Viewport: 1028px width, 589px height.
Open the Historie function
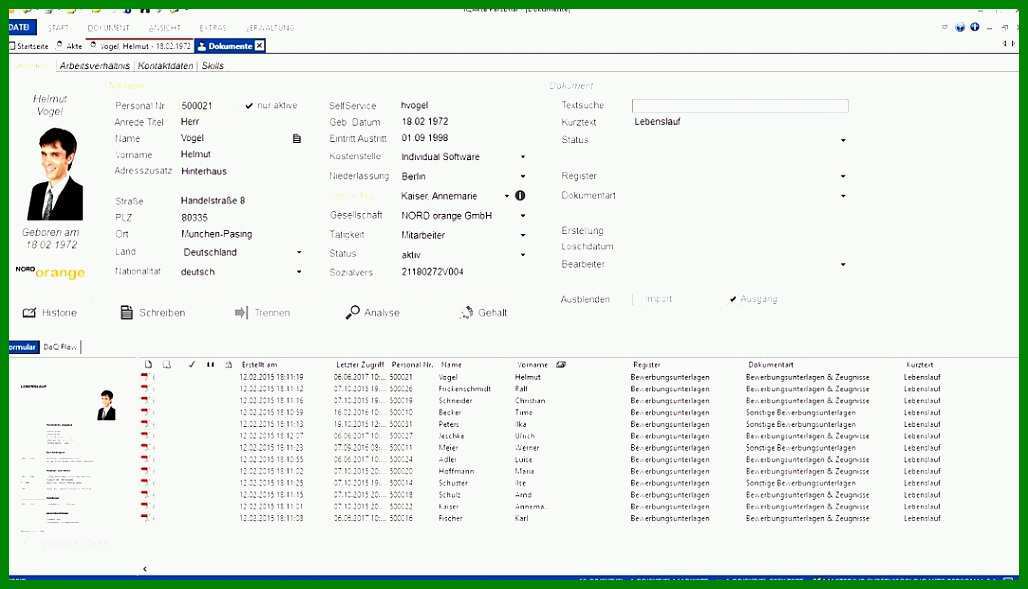click(x=50, y=313)
